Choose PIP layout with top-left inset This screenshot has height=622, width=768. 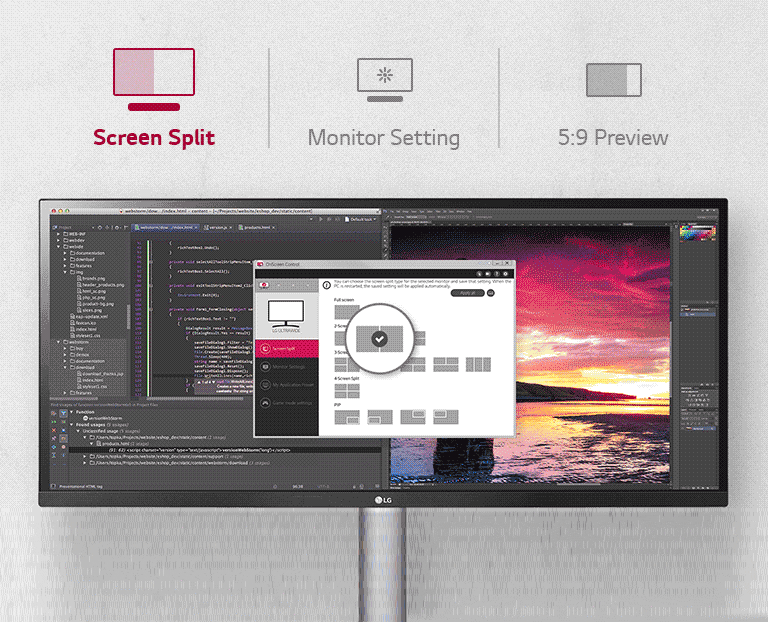(446, 417)
